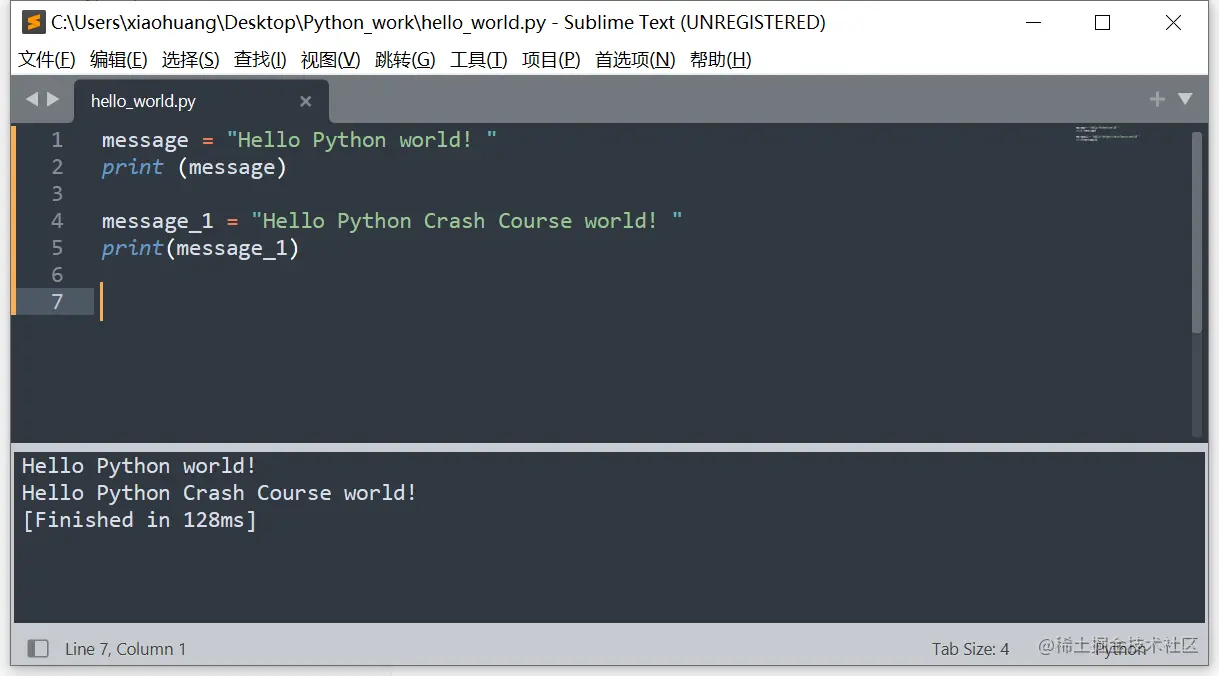
Task: Click output "Hello Python Crash Course world!"
Action: point(219,493)
